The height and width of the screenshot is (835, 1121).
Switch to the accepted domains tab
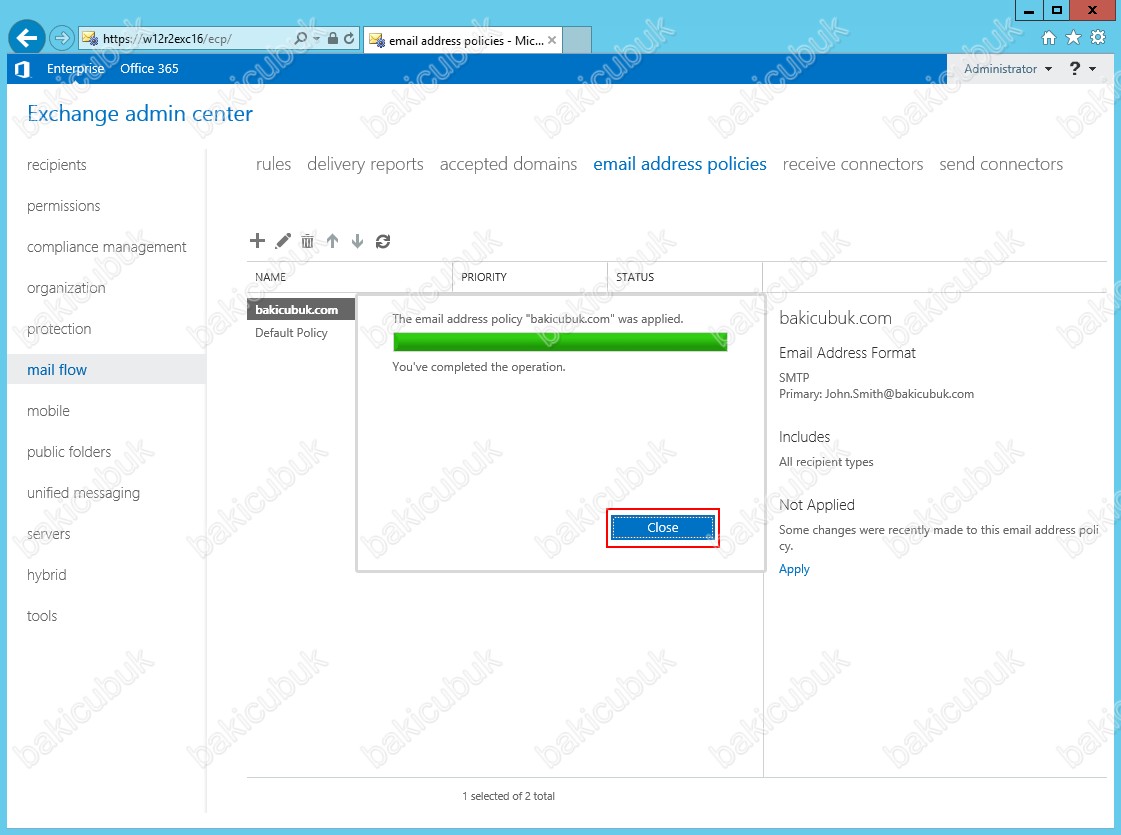click(x=508, y=164)
